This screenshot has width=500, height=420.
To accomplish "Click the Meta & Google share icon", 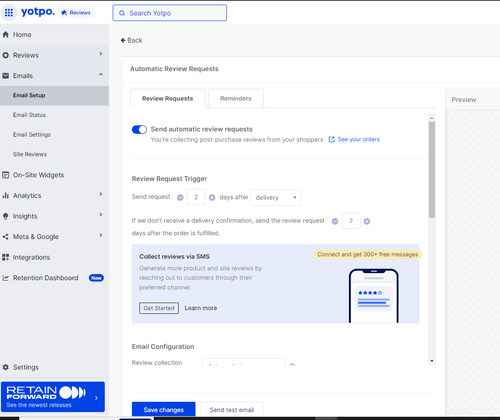I will pyautogui.click(x=5, y=237).
